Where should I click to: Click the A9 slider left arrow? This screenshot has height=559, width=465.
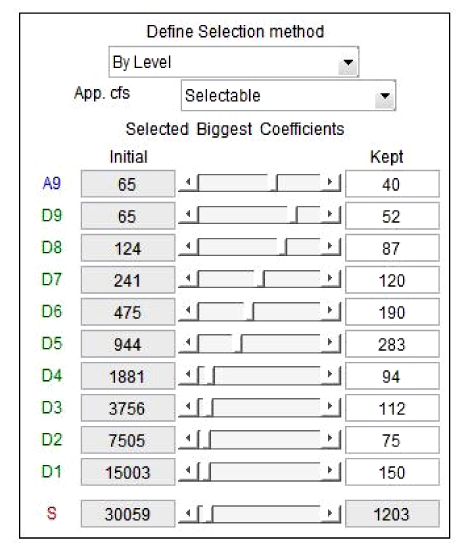188,183
